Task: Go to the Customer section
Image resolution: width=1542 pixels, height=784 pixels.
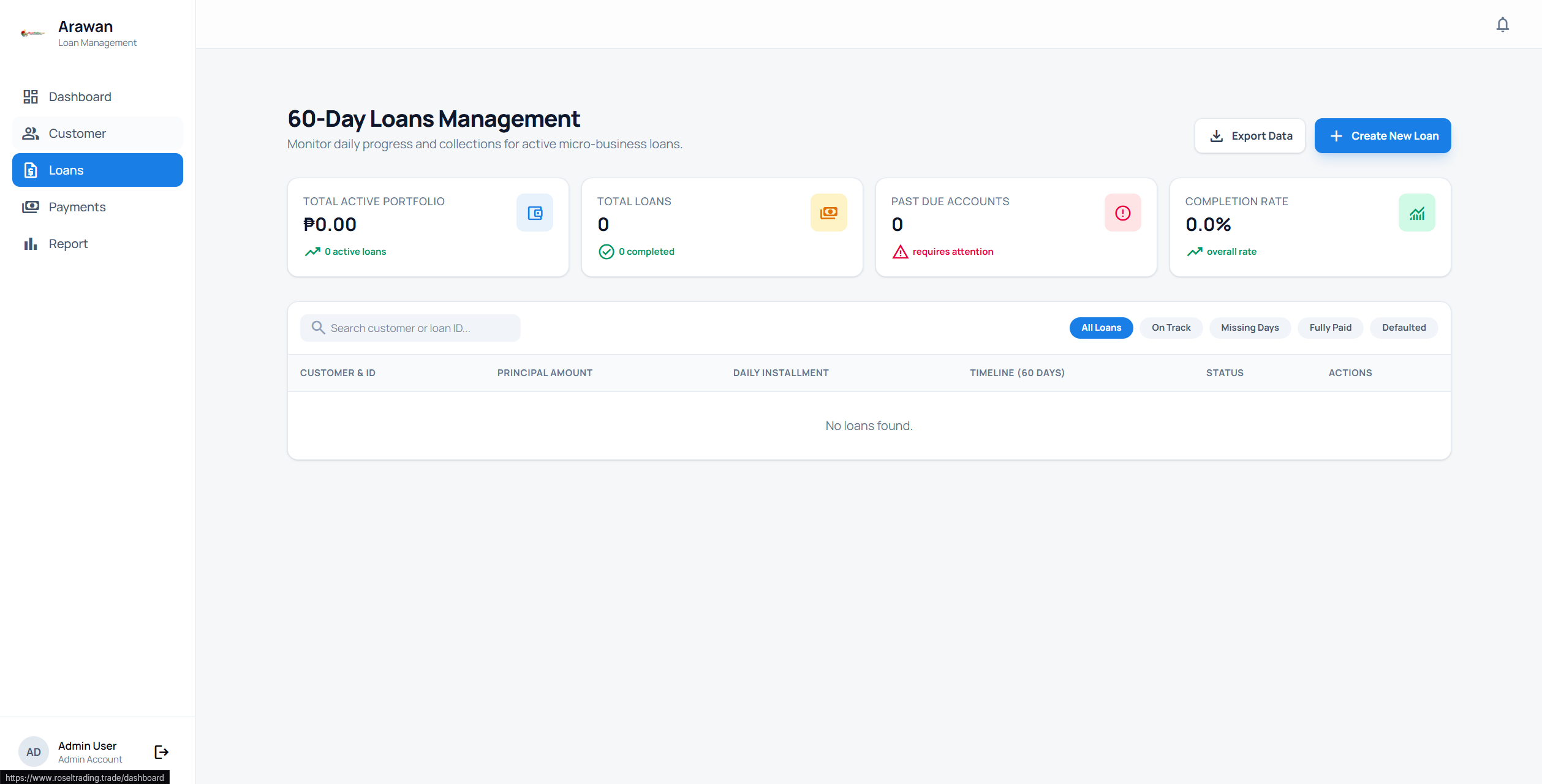Action: click(x=97, y=134)
